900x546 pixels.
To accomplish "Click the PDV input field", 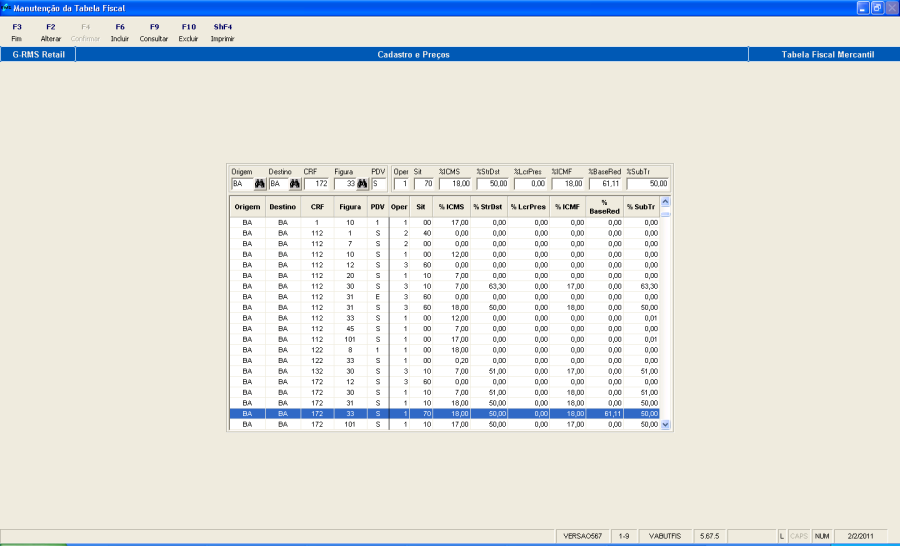I will tap(379, 184).
